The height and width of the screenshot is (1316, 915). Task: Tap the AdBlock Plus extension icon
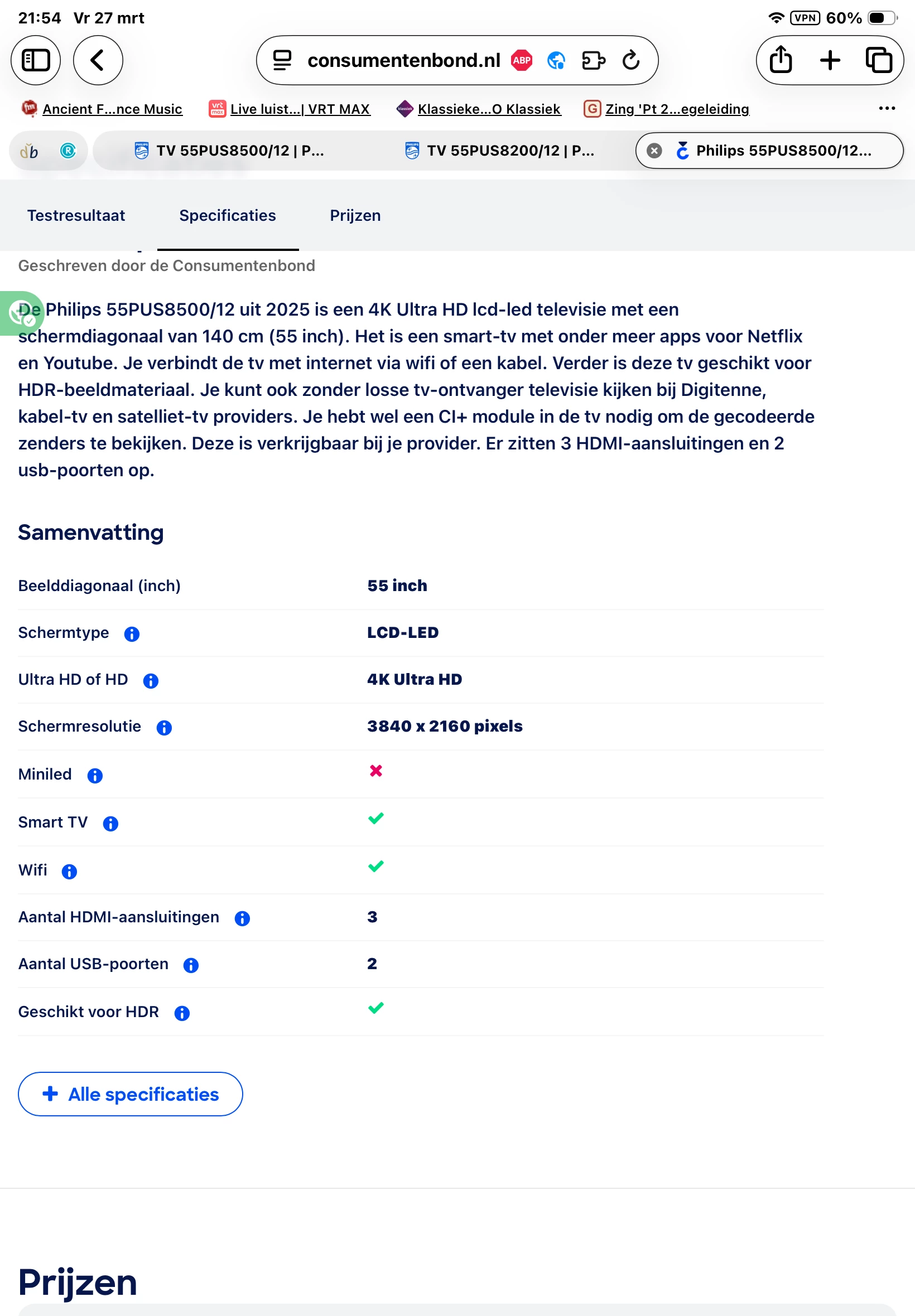tap(521, 60)
